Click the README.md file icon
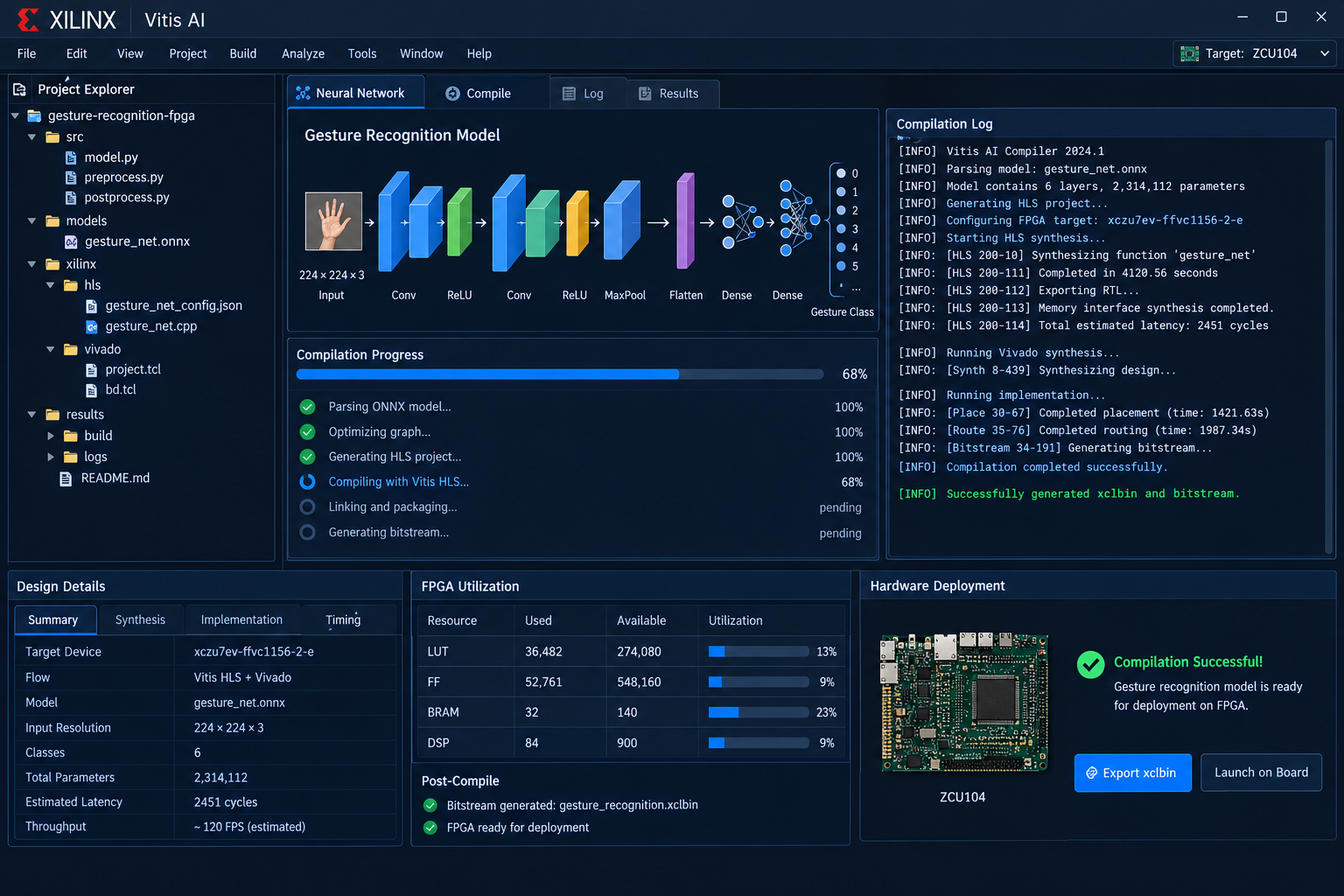This screenshot has width=1344, height=896. (66, 479)
